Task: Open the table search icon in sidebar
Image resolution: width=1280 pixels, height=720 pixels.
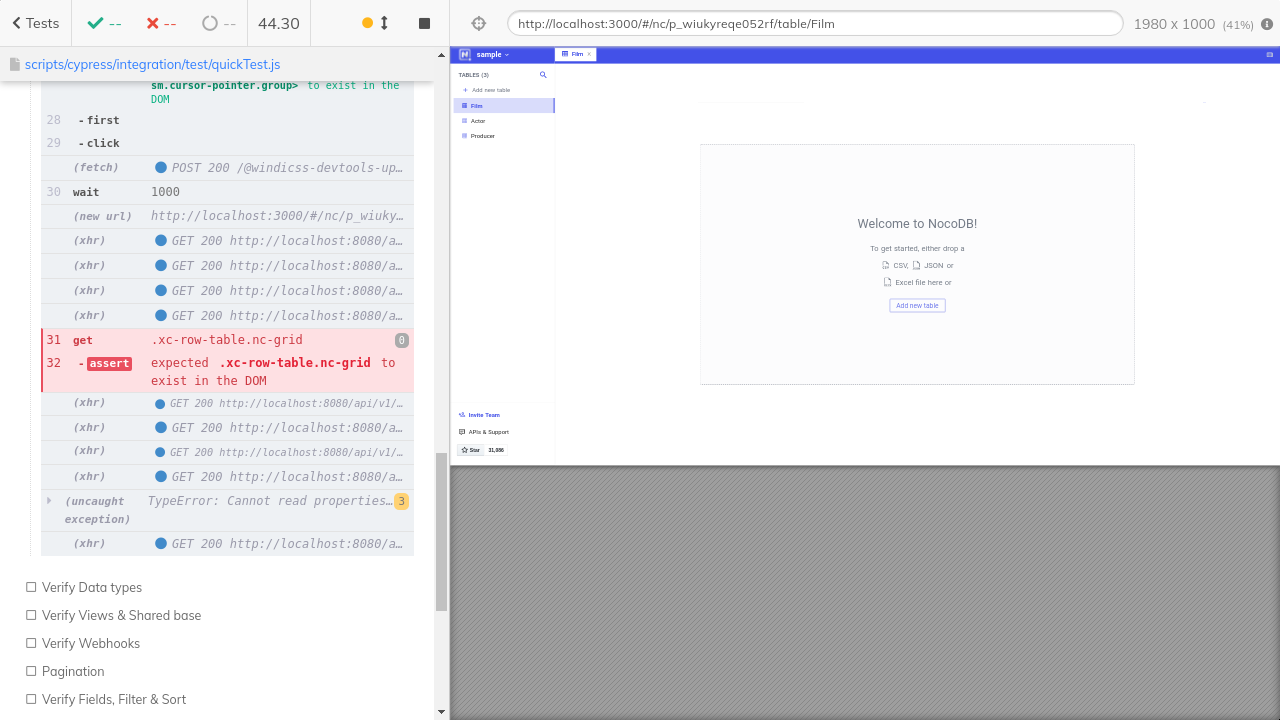Action: (x=543, y=75)
